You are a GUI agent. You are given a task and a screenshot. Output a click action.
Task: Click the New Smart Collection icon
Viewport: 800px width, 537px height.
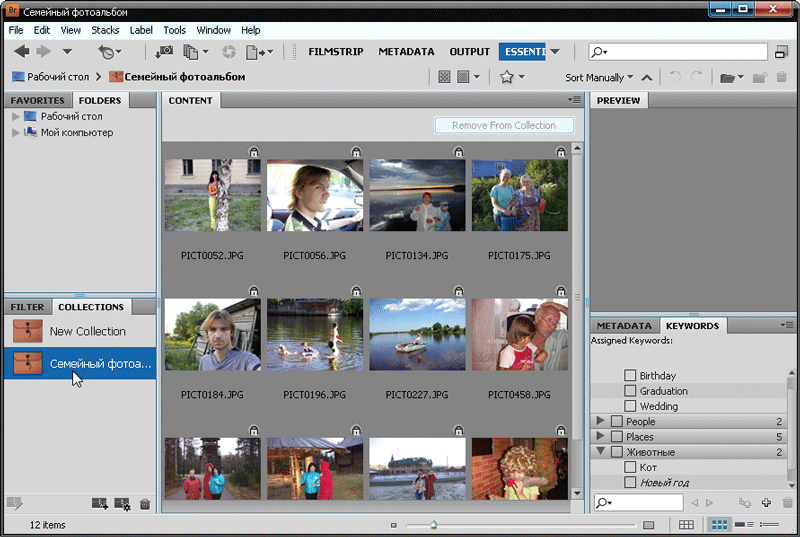click(122, 504)
